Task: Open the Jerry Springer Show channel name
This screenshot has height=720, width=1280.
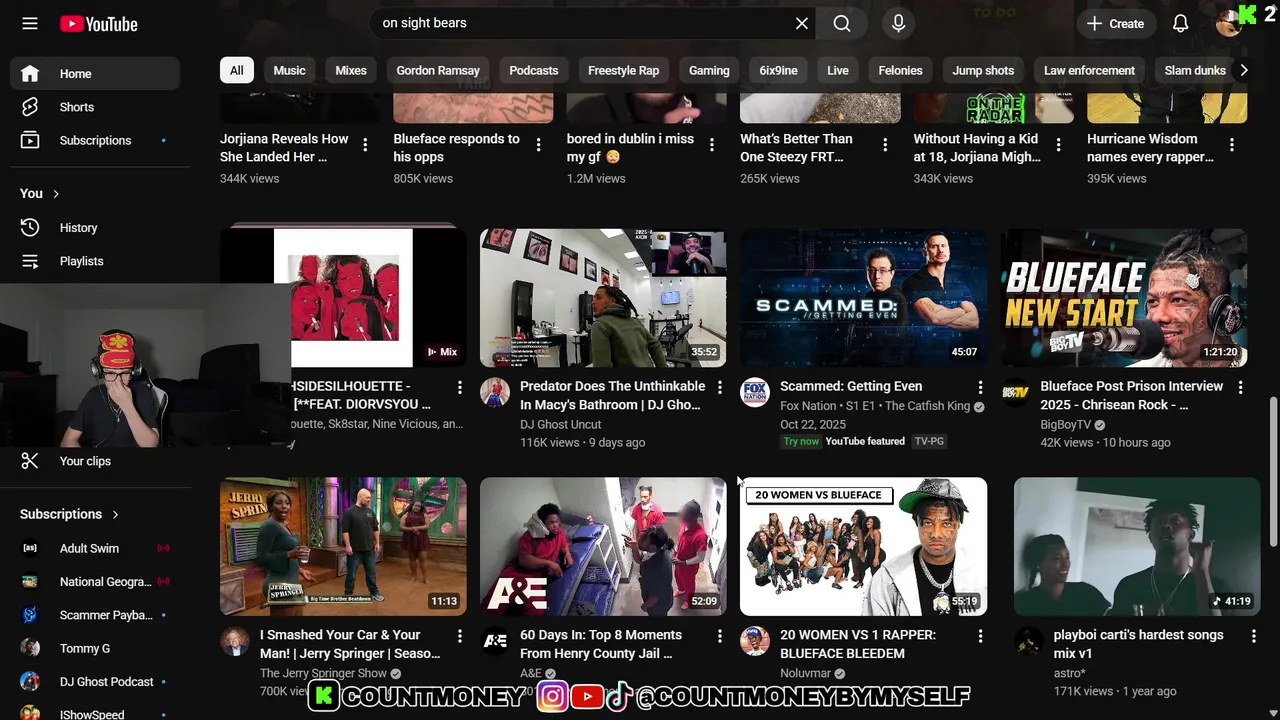Action: pyautogui.click(x=323, y=673)
